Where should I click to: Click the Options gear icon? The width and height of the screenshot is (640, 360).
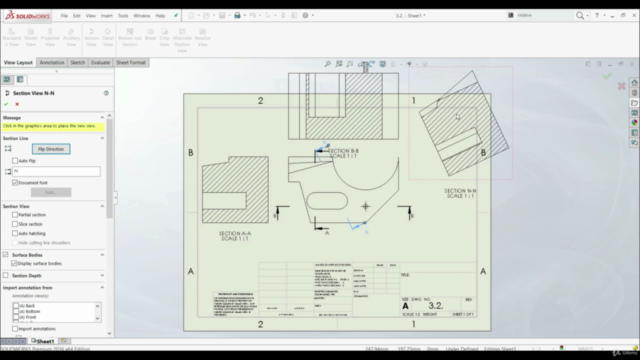click(305, 16)
